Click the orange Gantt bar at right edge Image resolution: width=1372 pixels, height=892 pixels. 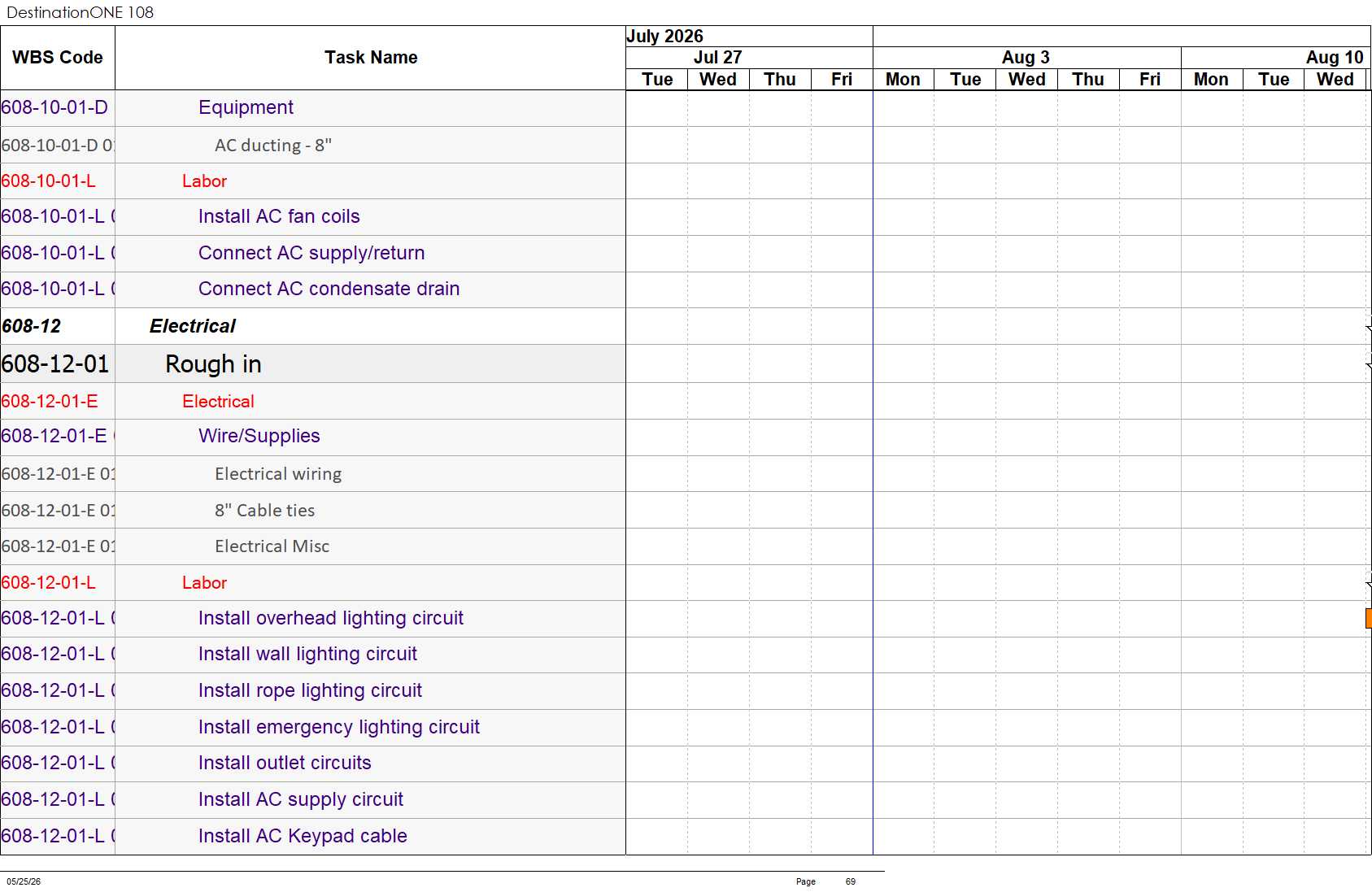1369,618
